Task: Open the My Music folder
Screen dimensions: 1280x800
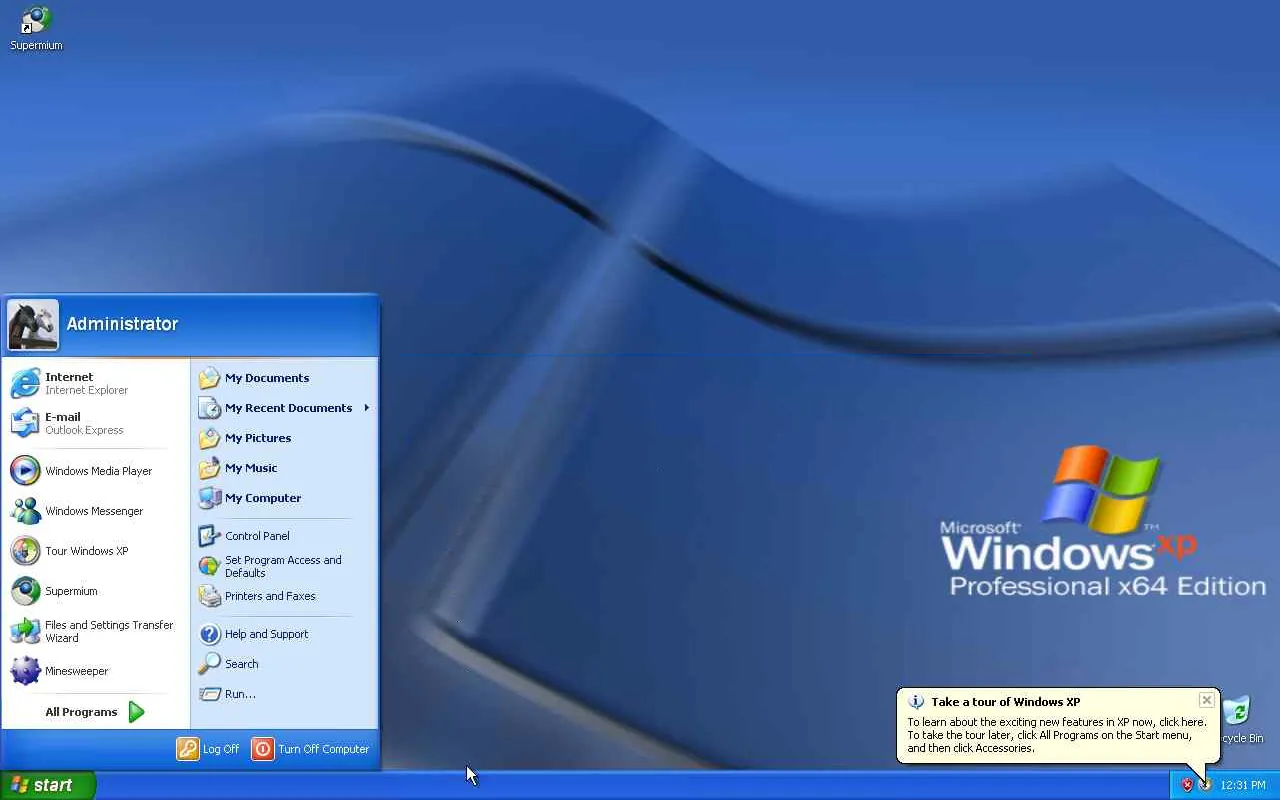Action: click(x=284, y=468)
